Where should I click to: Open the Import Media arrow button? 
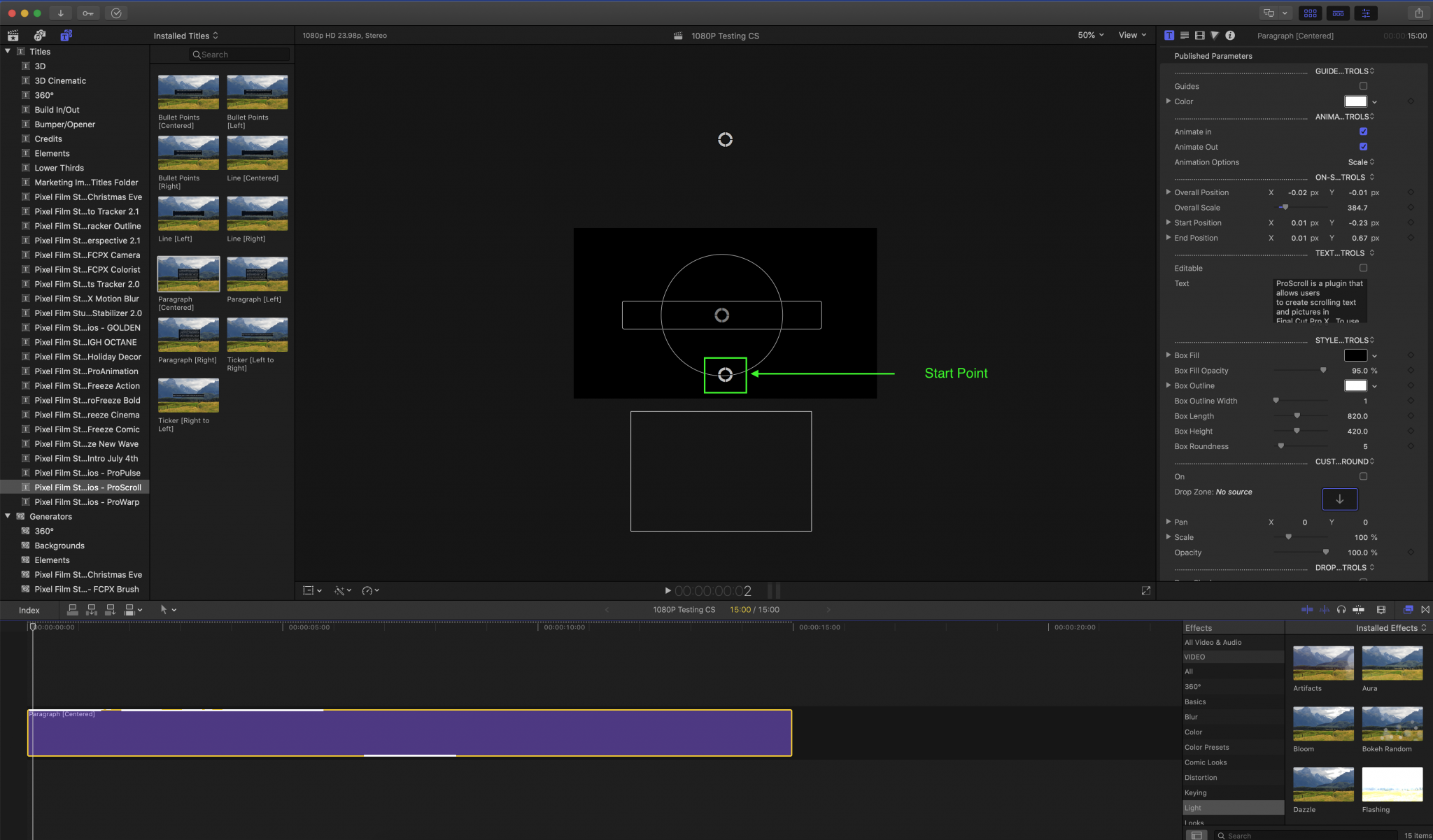[60, 13]
